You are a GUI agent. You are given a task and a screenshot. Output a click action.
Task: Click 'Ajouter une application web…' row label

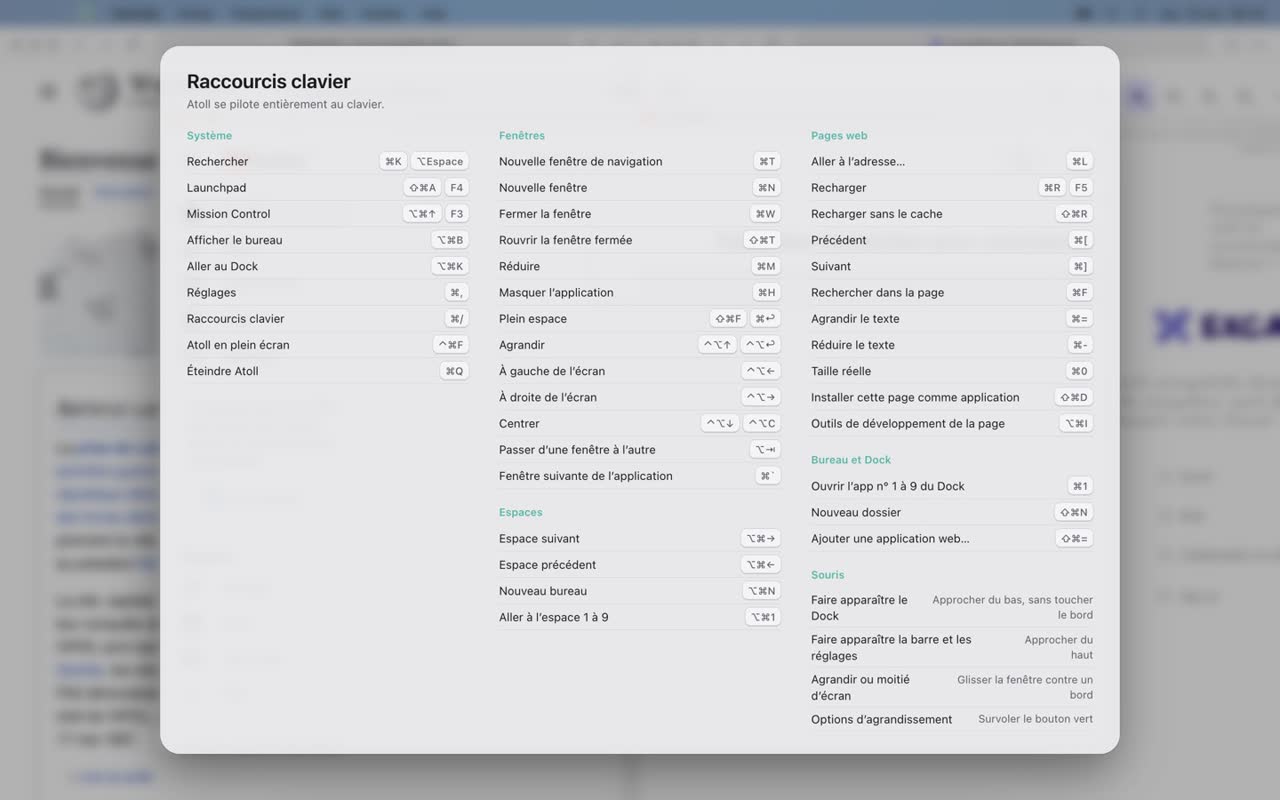[890, 538]
